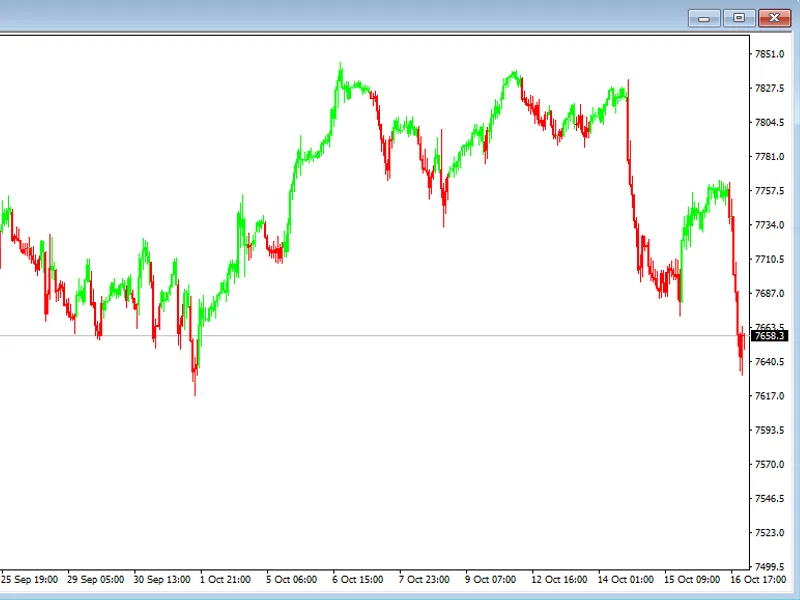The width and height of the screenshot is (800, 600).
Task: Select price level 7851.0 on the scale
Action: tap(769, 54)
